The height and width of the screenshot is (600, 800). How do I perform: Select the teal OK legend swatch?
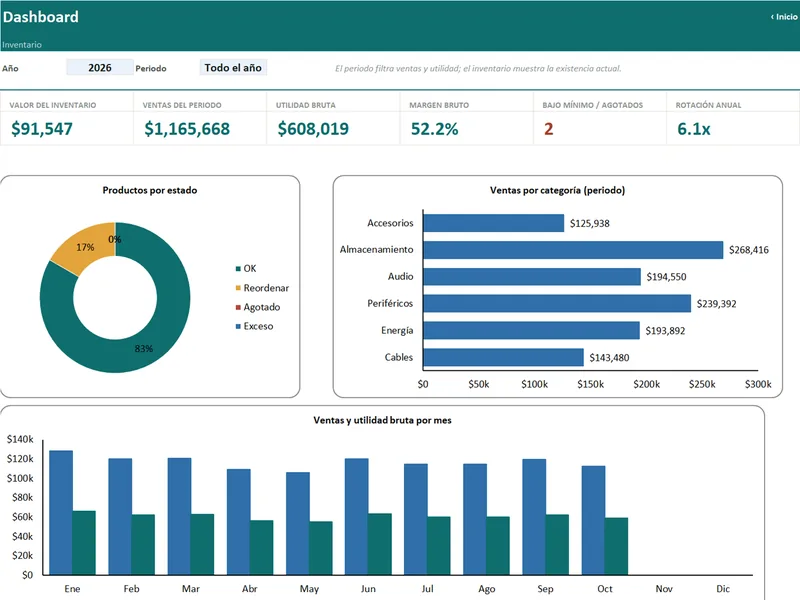238,269
